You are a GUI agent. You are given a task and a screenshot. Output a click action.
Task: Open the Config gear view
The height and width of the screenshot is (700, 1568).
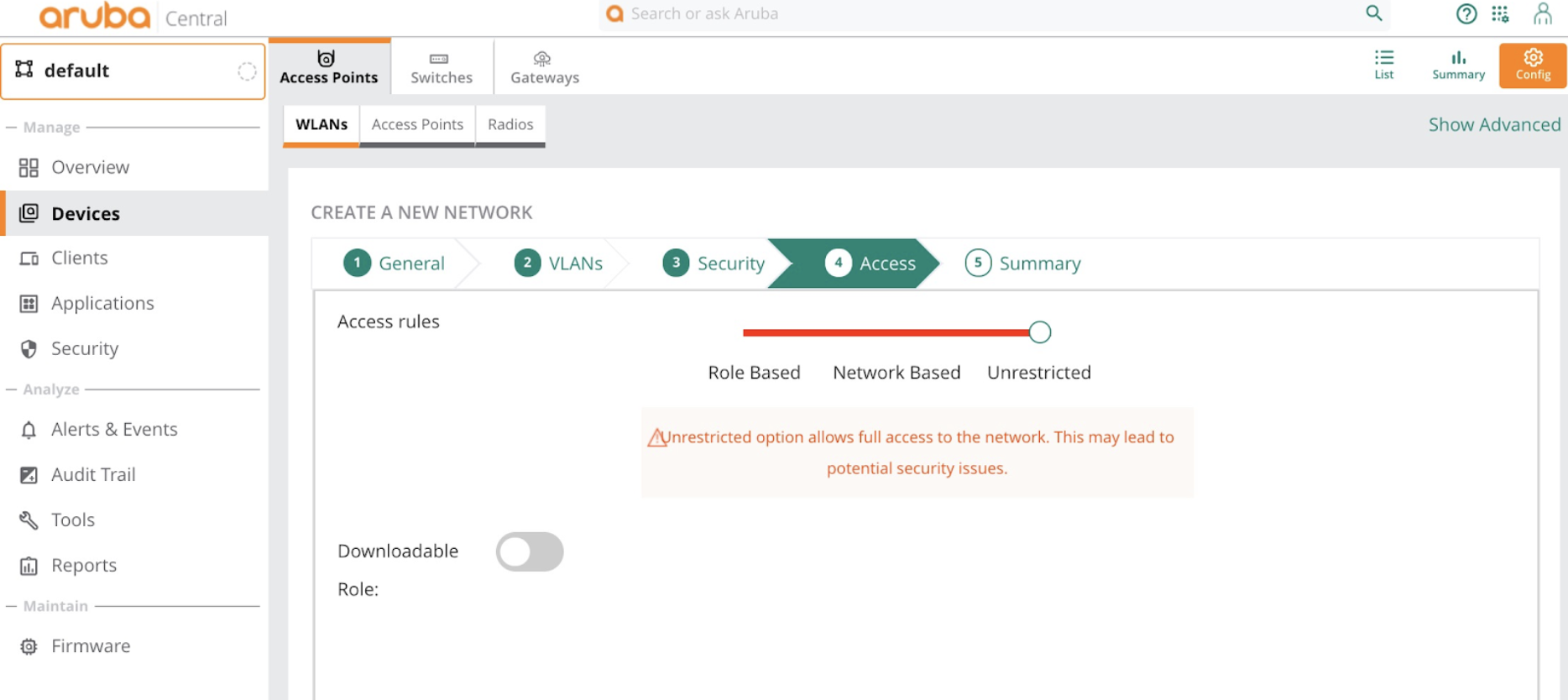point(1533,65)
